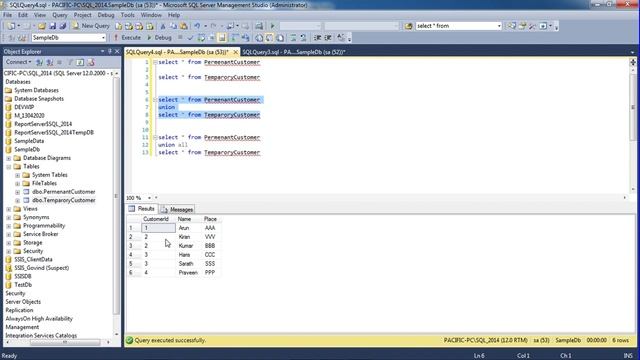This screenshot has width=640, height=360.
Task: Open the Tools menu
Action: pos(127,15)
